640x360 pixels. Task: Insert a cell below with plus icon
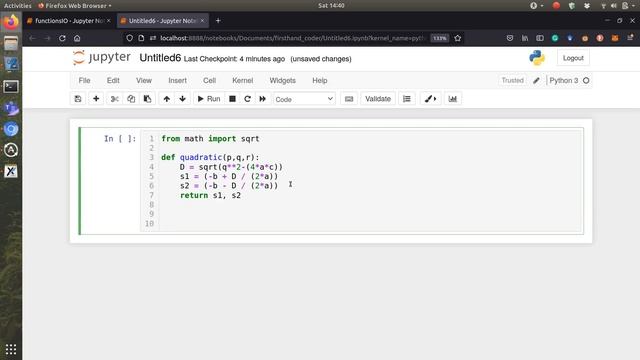[x=96, y=99]
